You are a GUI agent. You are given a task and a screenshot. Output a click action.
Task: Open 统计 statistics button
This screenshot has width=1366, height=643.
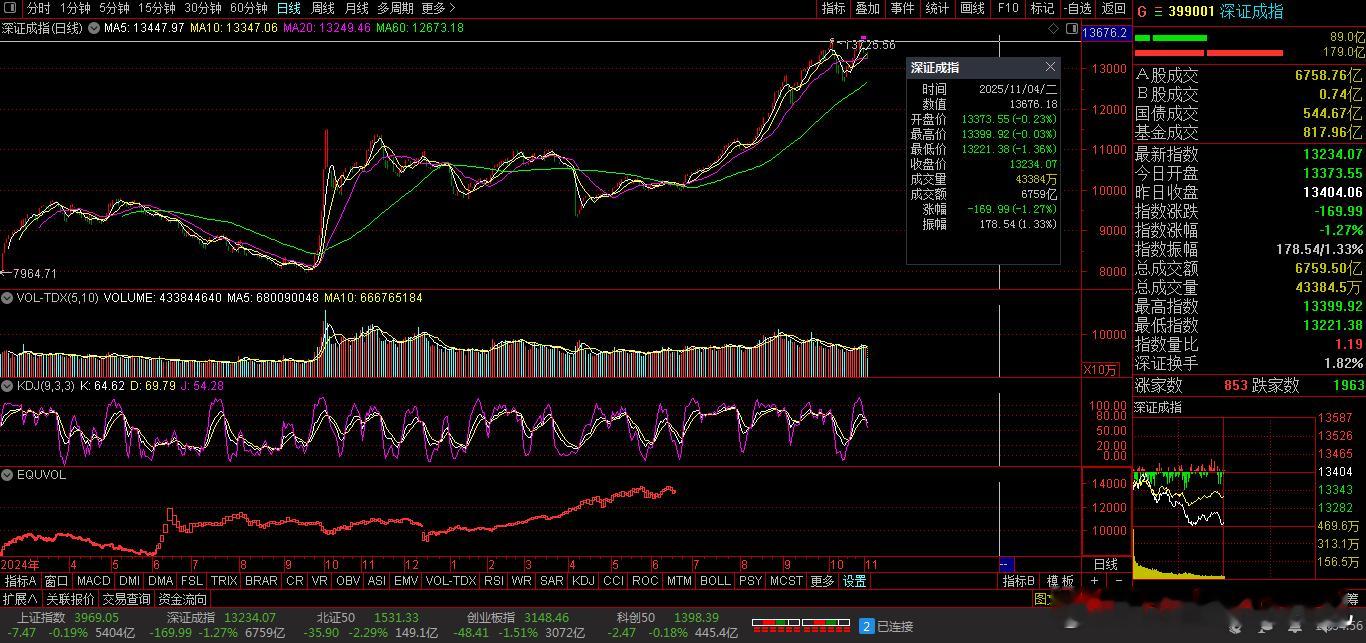937,8
